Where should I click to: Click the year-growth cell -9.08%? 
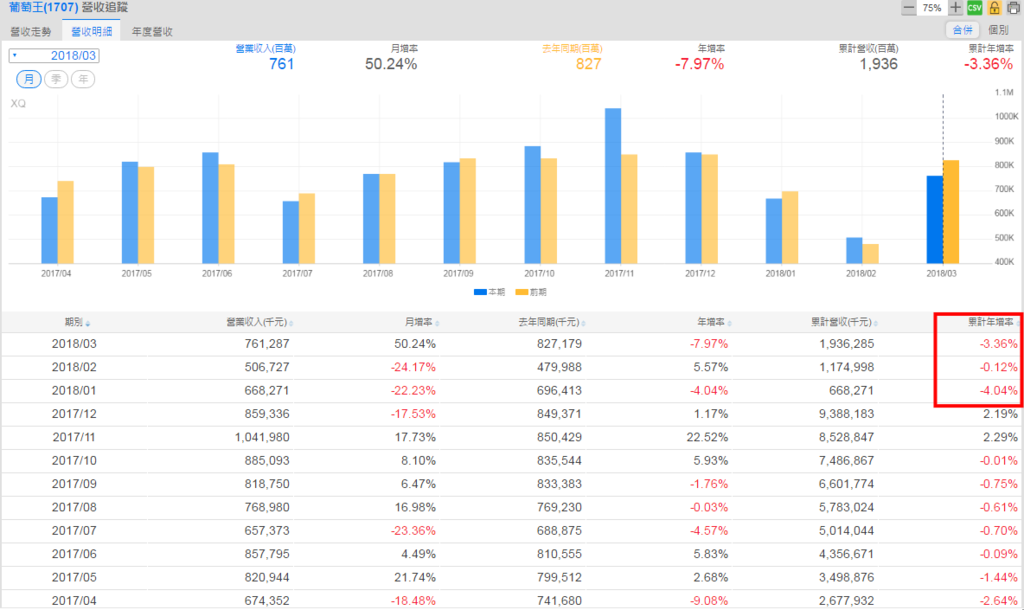[709, 601]
